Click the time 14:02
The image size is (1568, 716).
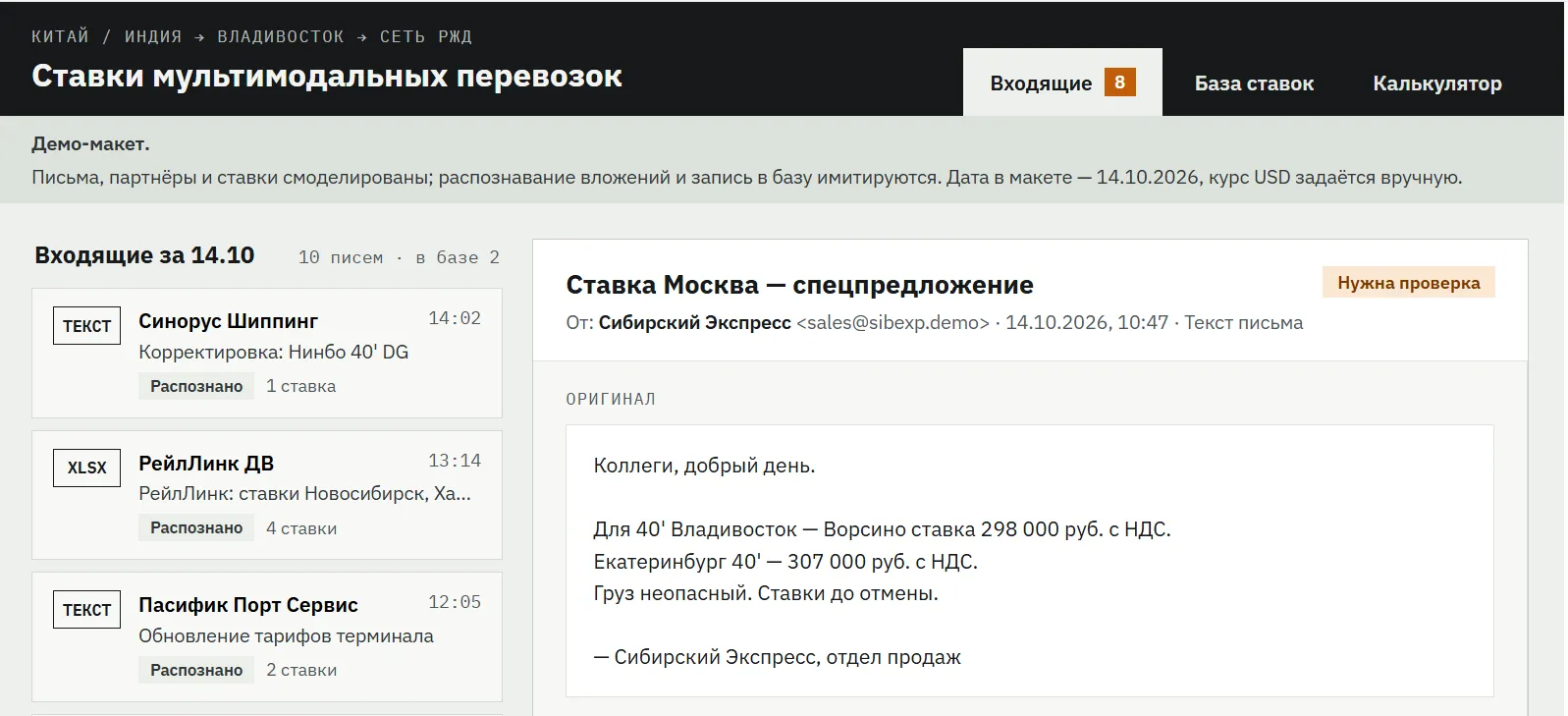click(455, 318)
